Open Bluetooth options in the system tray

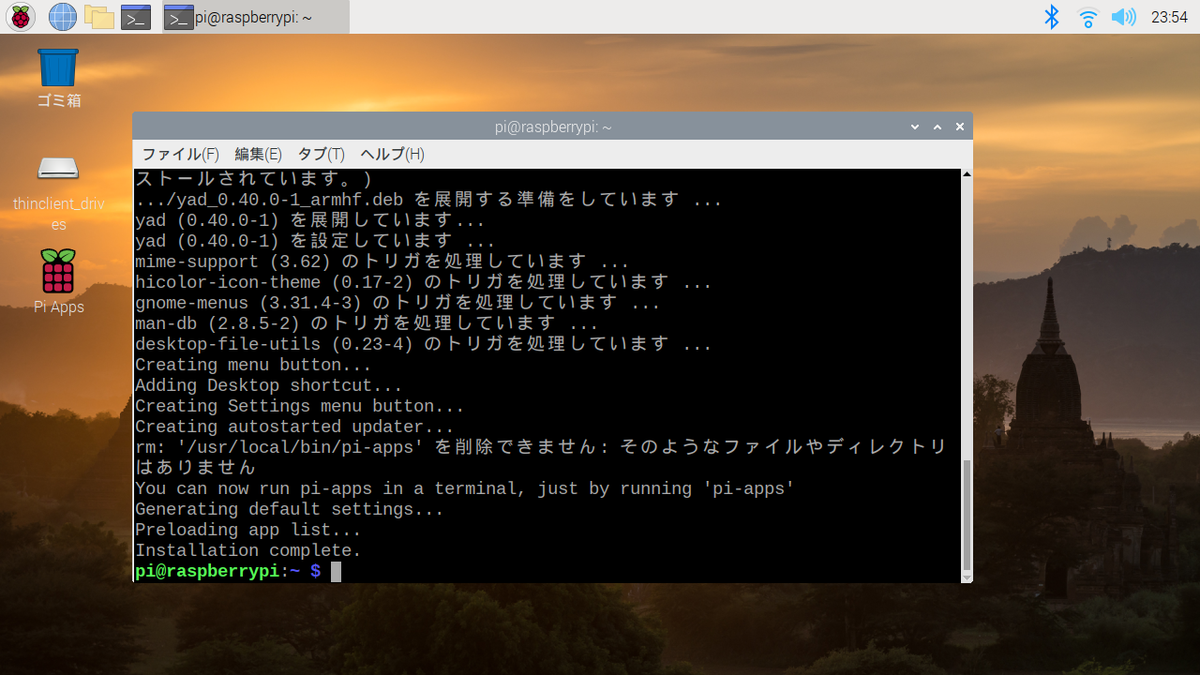point(1052,16)
